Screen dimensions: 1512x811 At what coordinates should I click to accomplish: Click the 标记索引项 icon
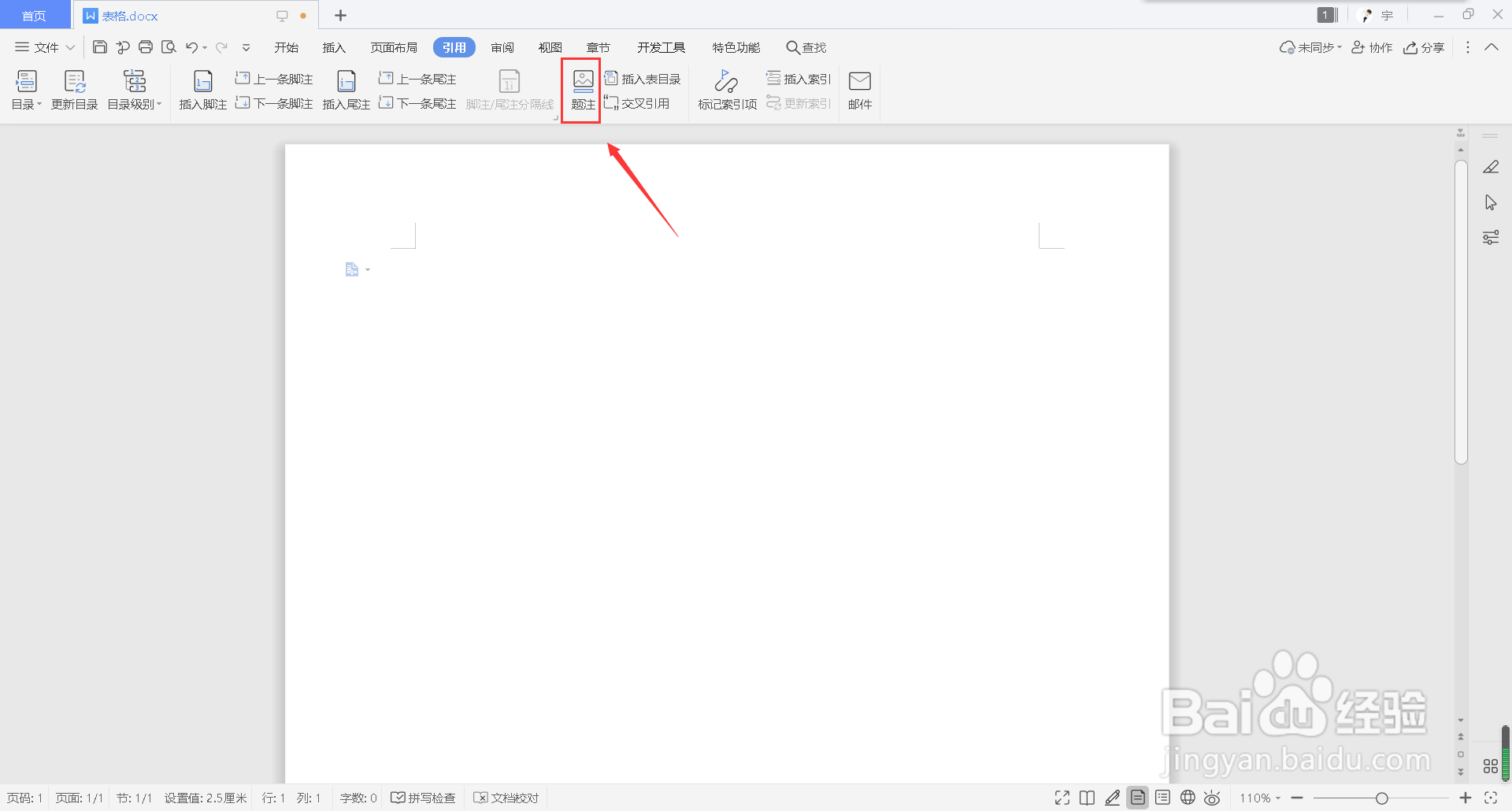pyautogui.click(x=726, y=81)
